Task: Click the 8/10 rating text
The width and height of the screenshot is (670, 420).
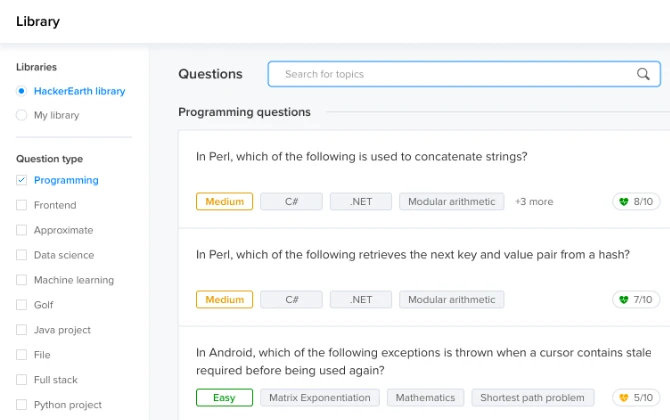Action: [643, 202]
